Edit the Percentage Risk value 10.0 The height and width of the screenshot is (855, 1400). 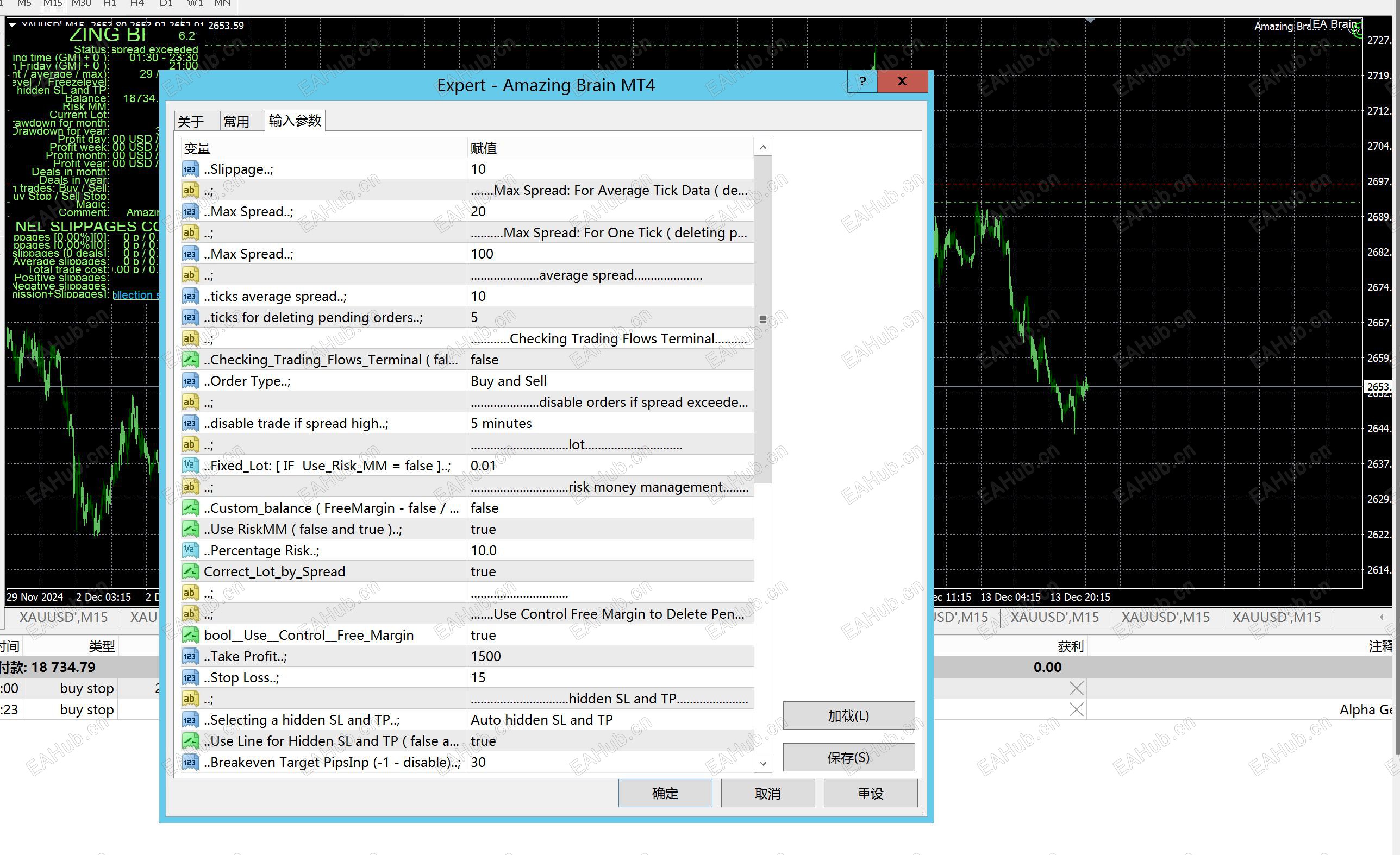[610, 550]
